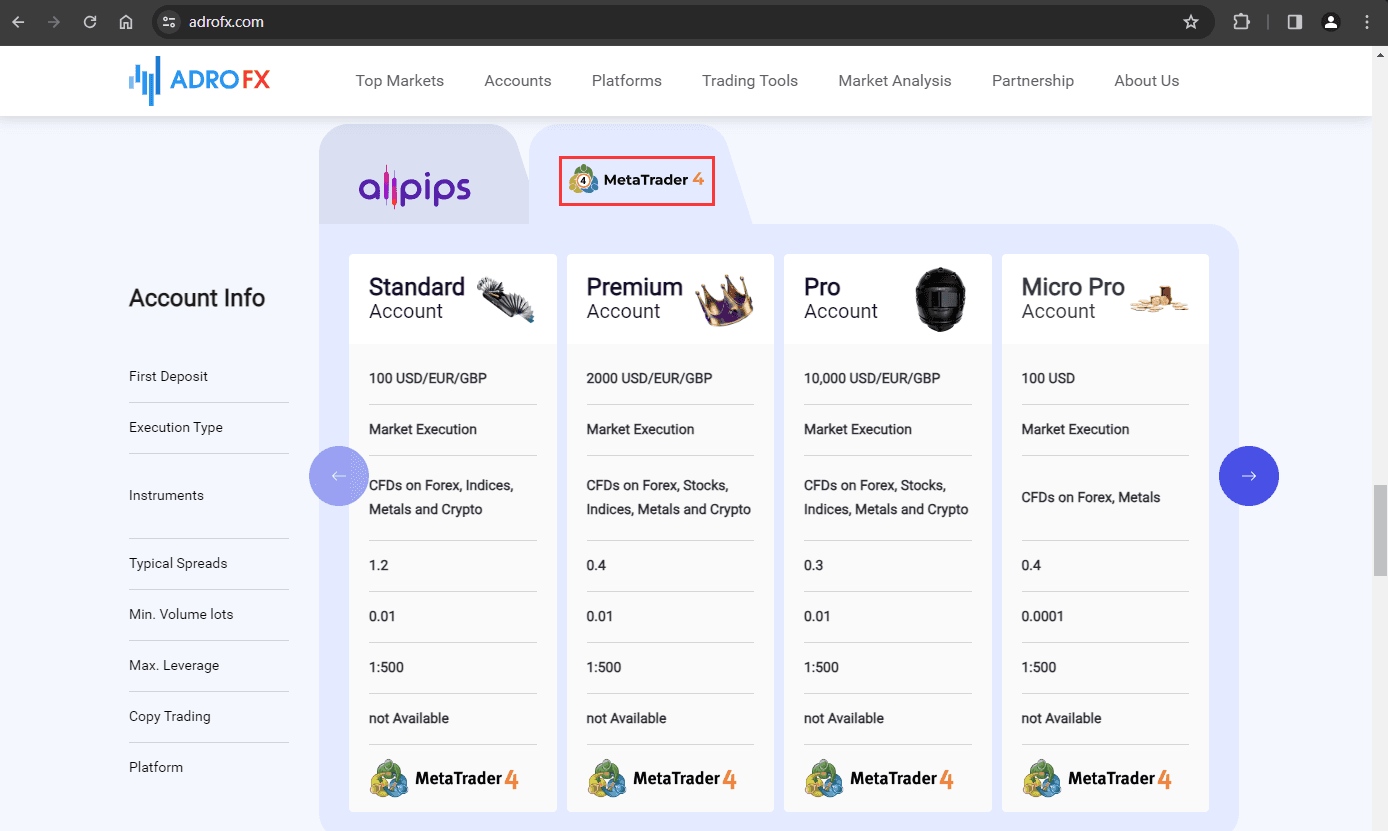Screen dimensions: 1388x831
Task: Click MetaTrader 4 logo in Pro column
Action: point(879,778)
